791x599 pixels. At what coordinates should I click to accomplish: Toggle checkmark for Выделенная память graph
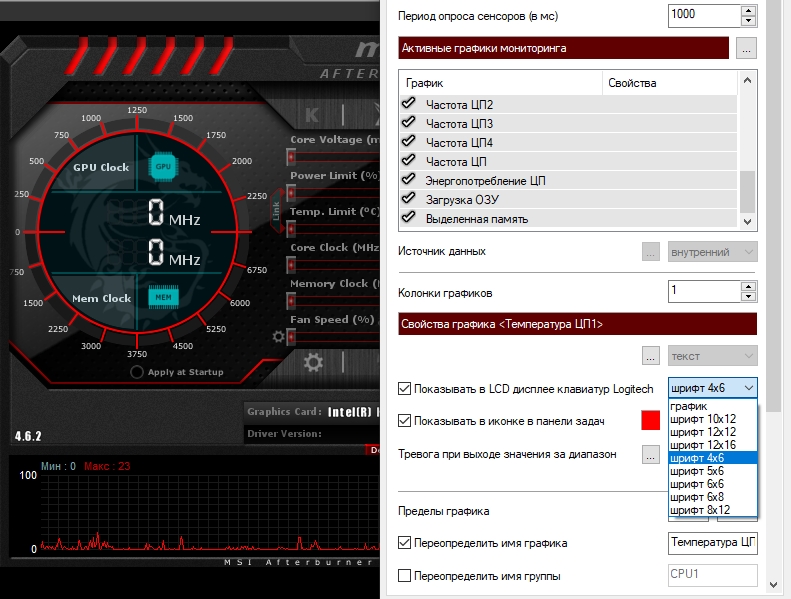[x=409, y=218]
